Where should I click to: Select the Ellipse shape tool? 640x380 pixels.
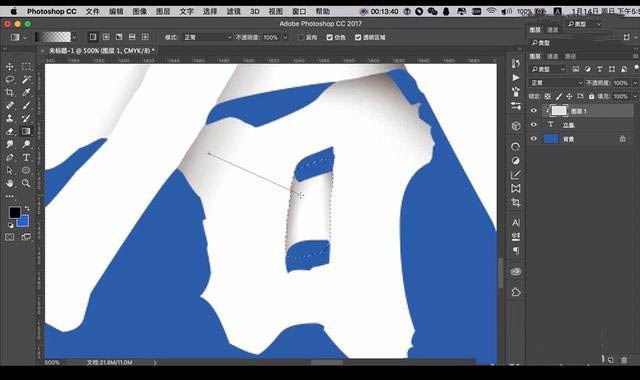tap(26, 170)
